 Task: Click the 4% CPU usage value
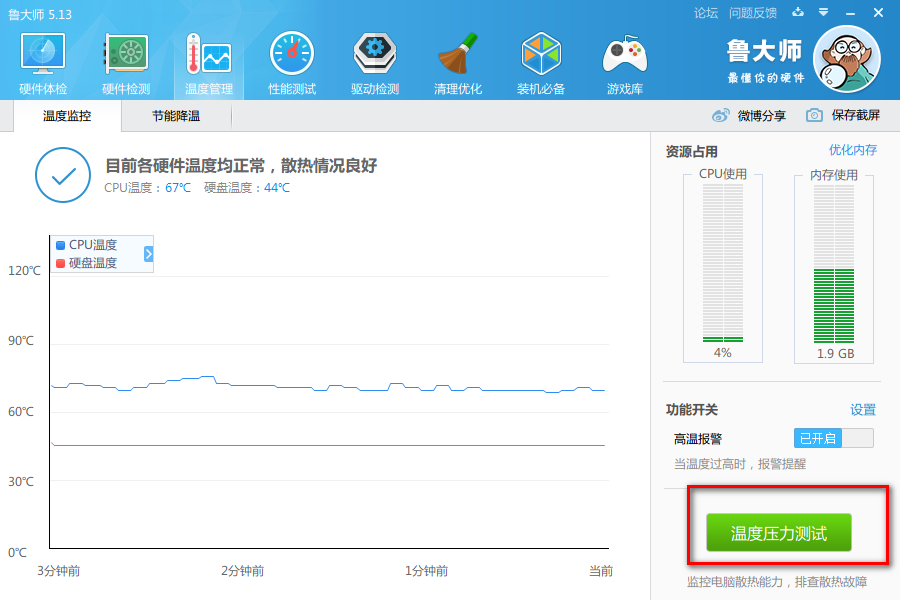pos(723,353)
